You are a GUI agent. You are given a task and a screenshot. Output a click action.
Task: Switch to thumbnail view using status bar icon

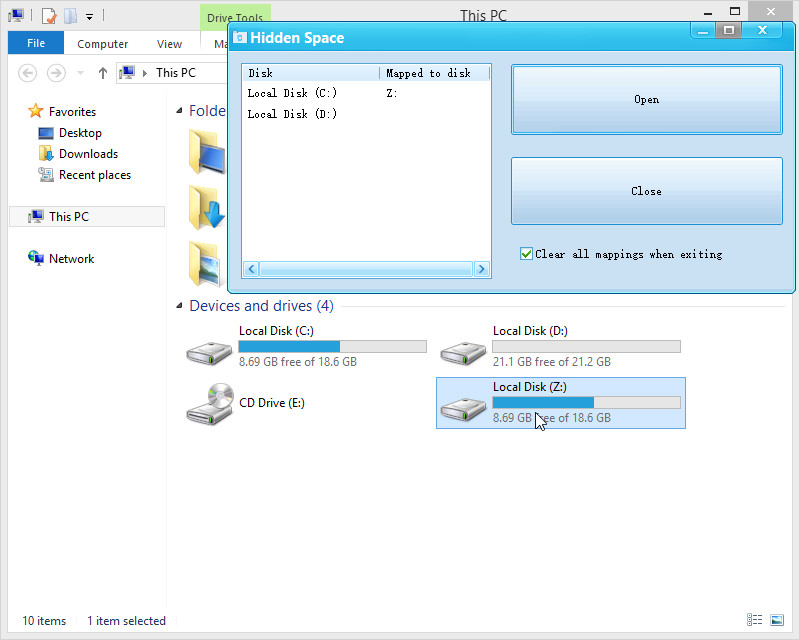[x=778, y=620]
